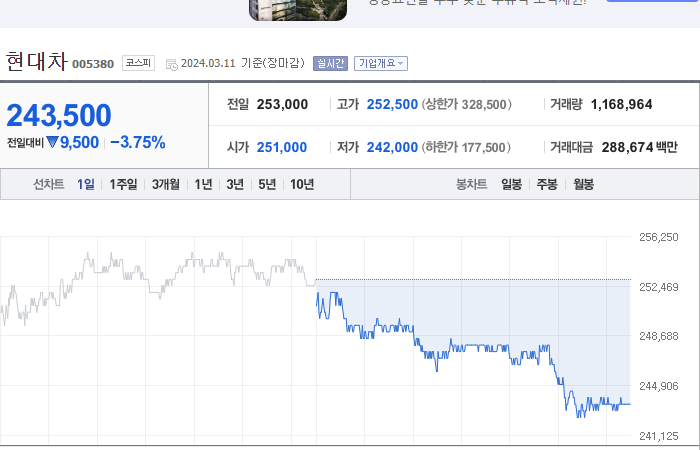Click the -3.75% change rate
The height and width of the screenshot is (450, 700).
point(138,142)
